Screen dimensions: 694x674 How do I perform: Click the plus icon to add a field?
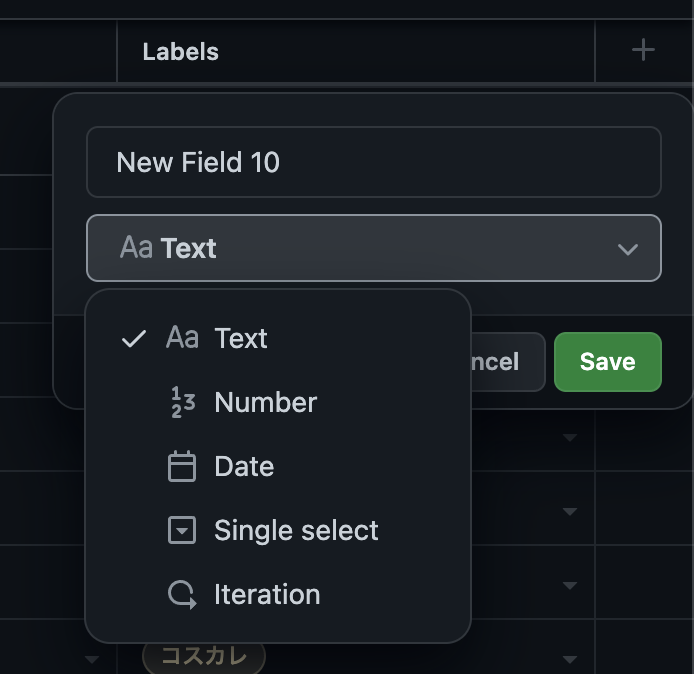pos(643,50)
